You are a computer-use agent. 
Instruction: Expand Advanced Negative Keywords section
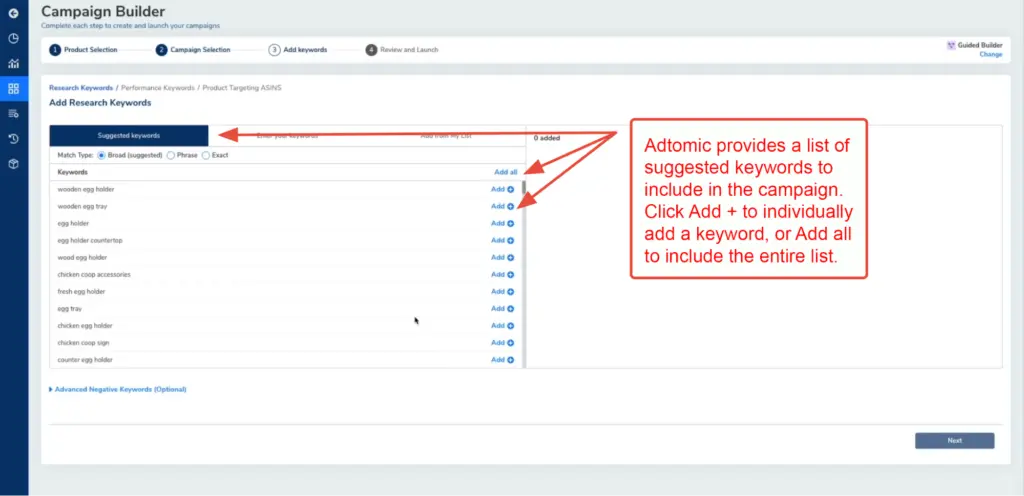click(118, 389)
